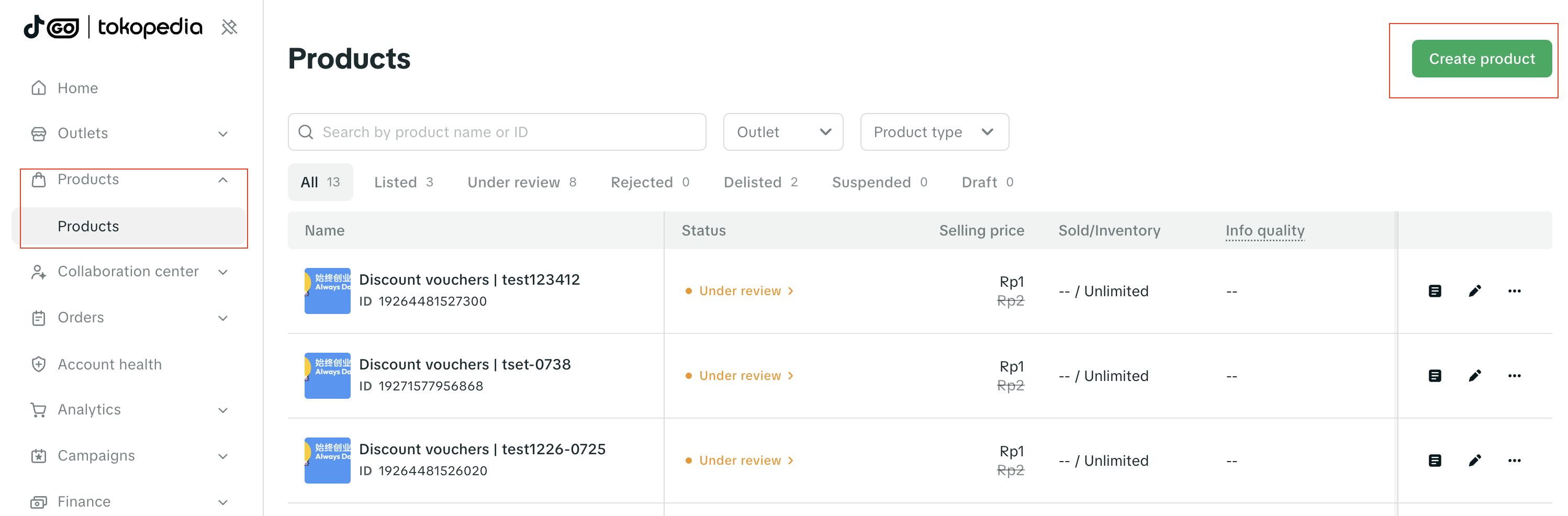Click the Account health shield icon

[x=39, y=364]
